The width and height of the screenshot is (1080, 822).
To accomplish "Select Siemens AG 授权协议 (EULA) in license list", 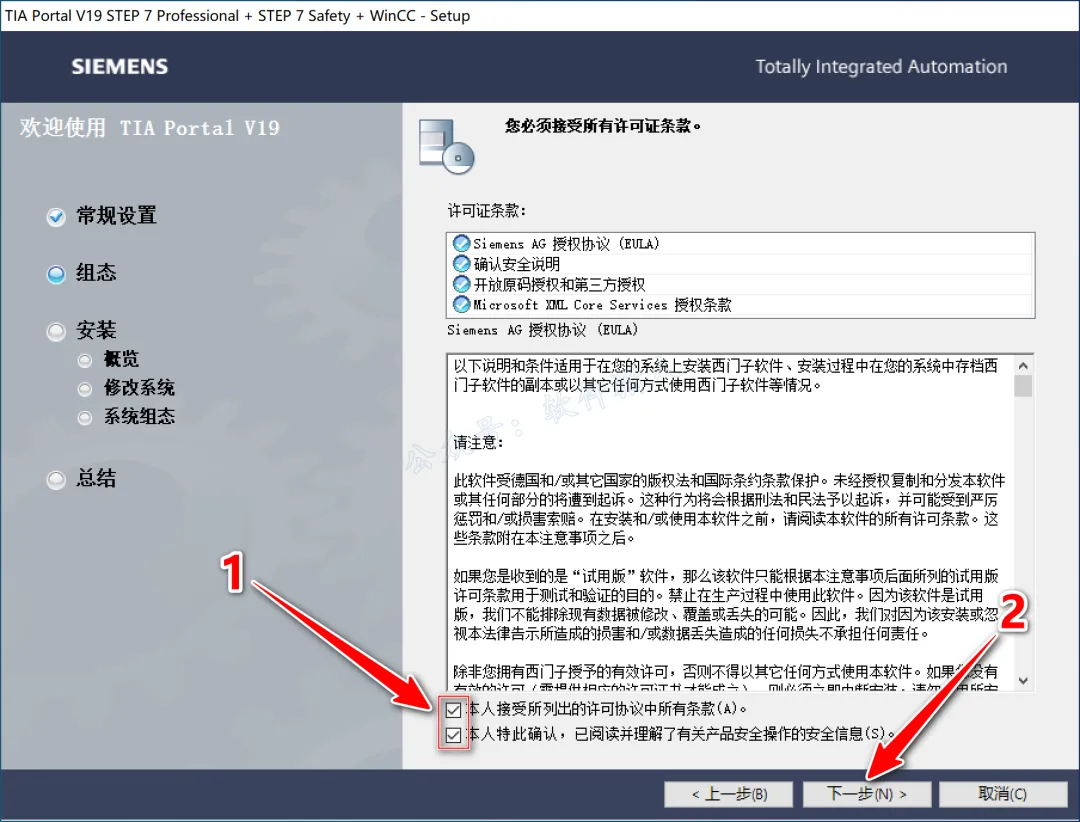I will (x=740, y=244).
